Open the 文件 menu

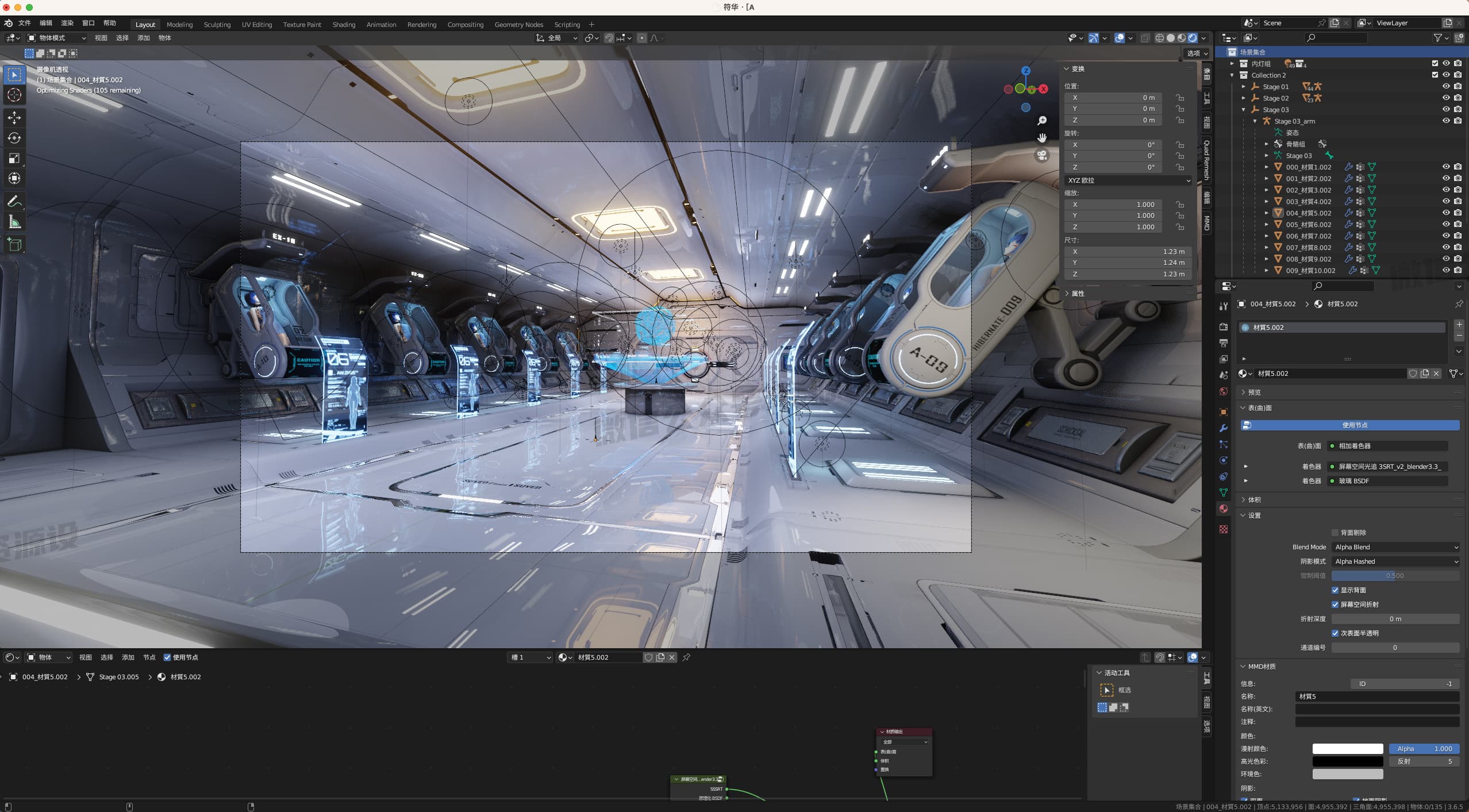(x=25, y=23)
